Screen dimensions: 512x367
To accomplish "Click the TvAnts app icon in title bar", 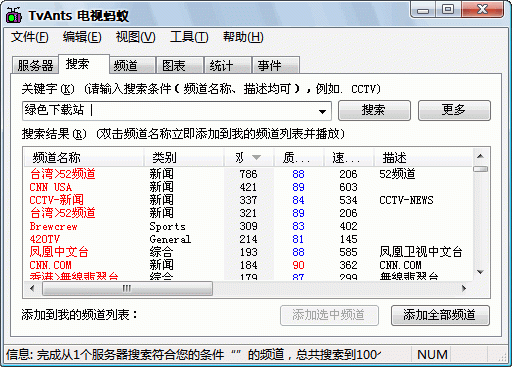I will click(14, 15).
